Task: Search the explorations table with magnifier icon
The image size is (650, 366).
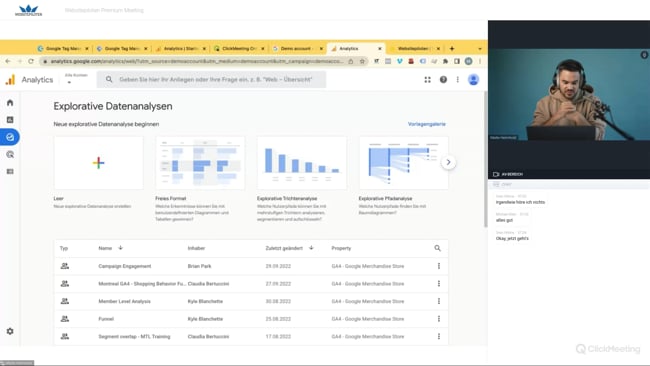Action: click(x=437, y=248)
